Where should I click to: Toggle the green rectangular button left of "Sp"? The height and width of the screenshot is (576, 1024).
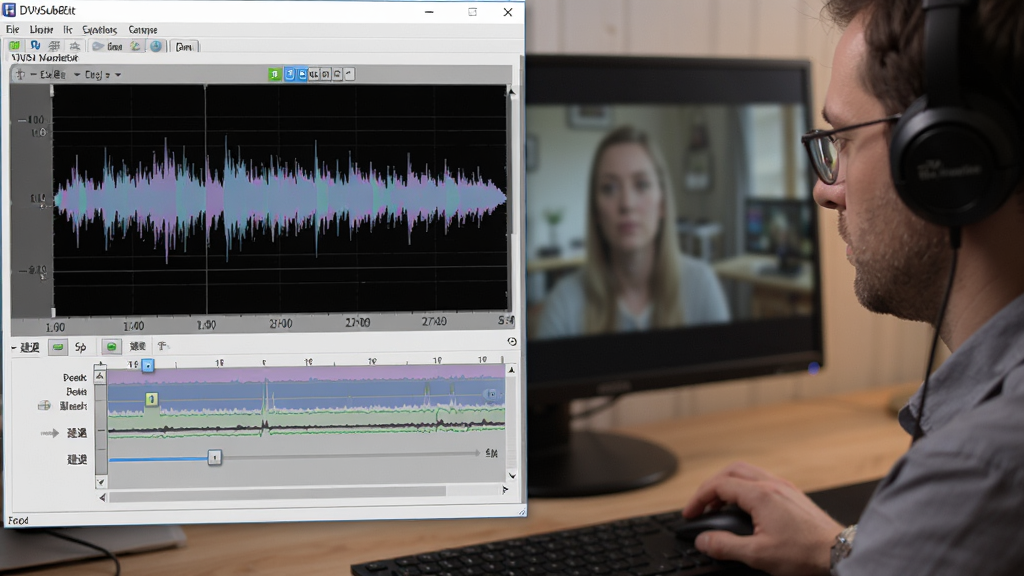tap(58, 347)
